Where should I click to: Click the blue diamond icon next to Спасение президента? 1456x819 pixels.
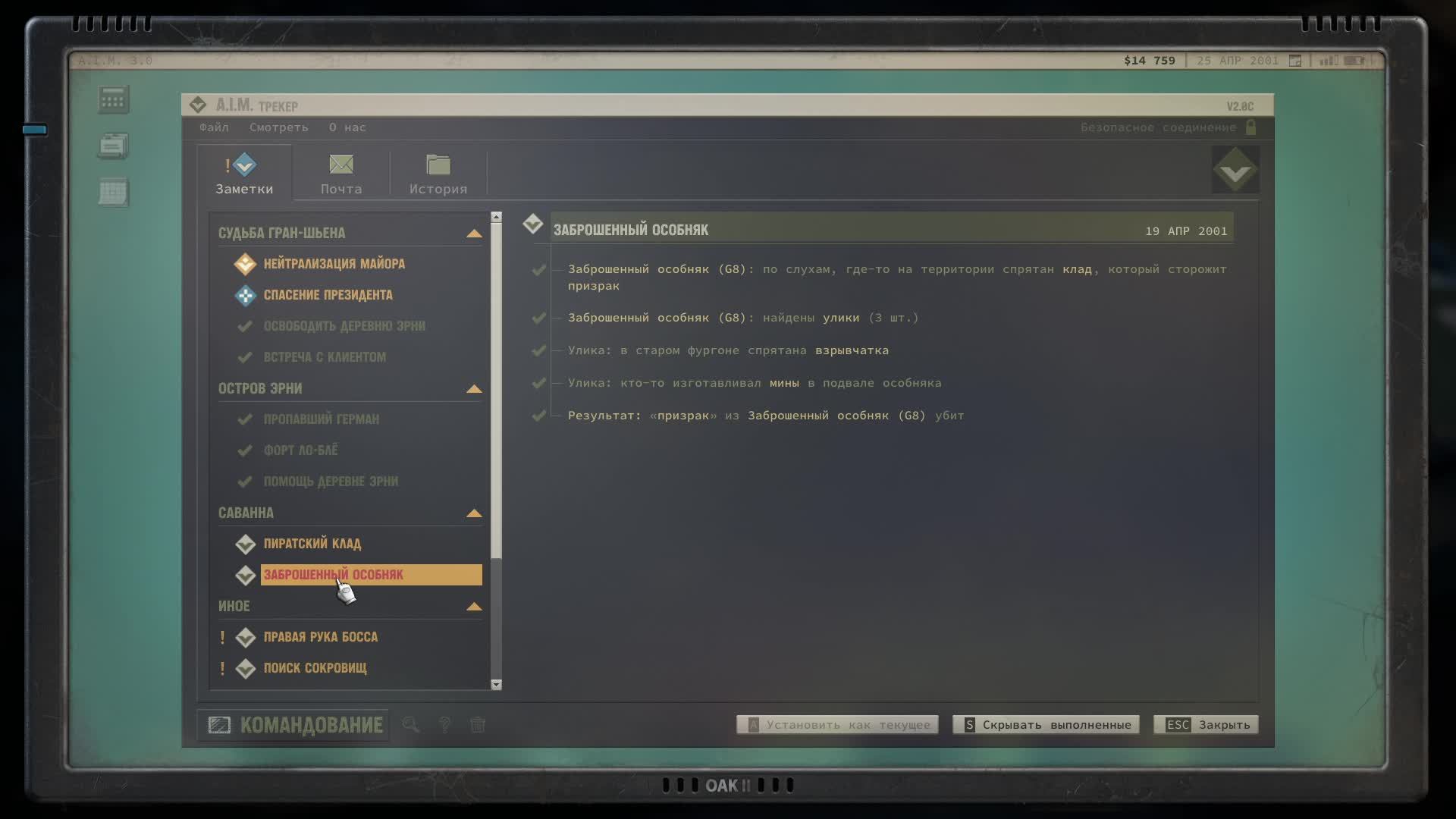tap(245, 295)
